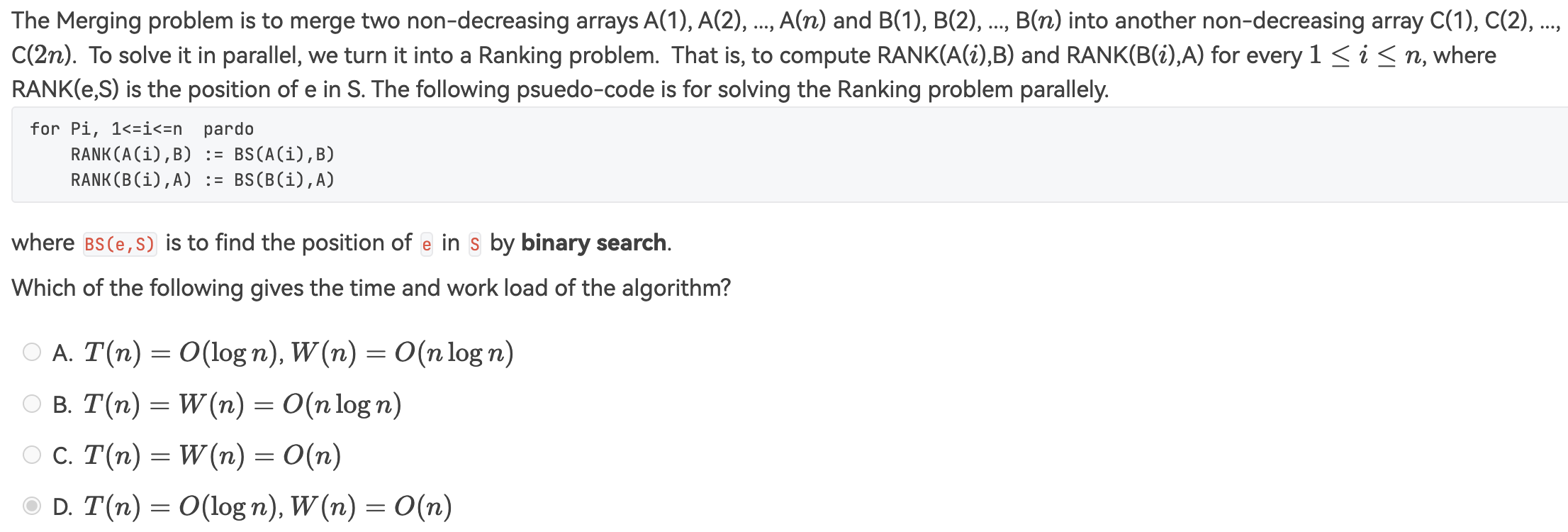Viewport: 1568px width, 532px height.
Task: Click the question sentence starting Which of the following
Action: point(371,288)
